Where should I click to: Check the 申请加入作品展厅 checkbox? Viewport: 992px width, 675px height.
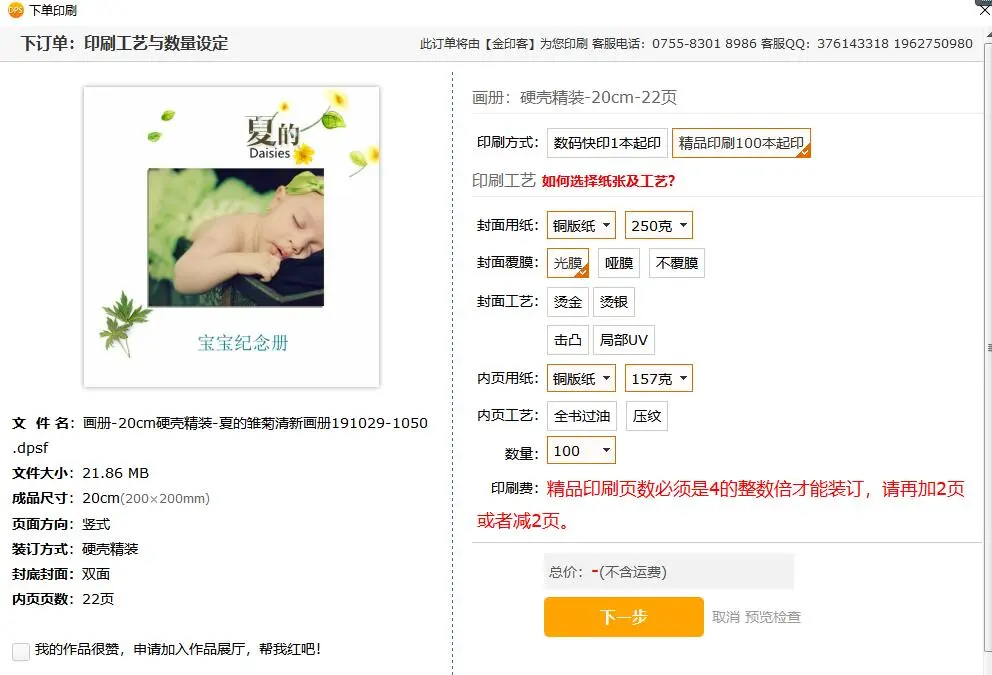(21, 651)
